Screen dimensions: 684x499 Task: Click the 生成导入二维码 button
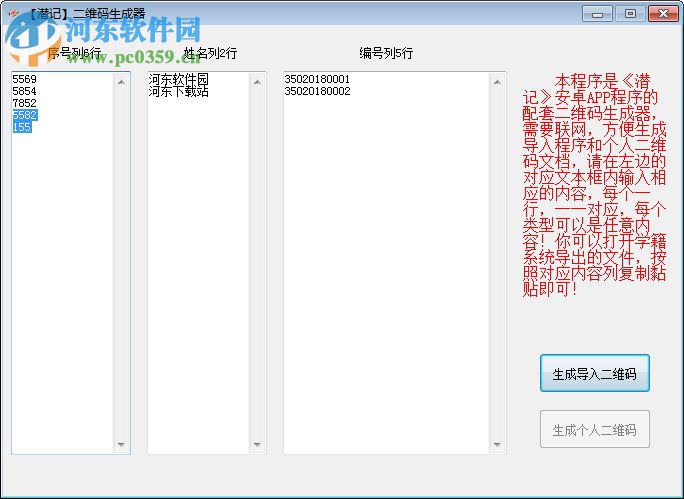tap(595, 373)
